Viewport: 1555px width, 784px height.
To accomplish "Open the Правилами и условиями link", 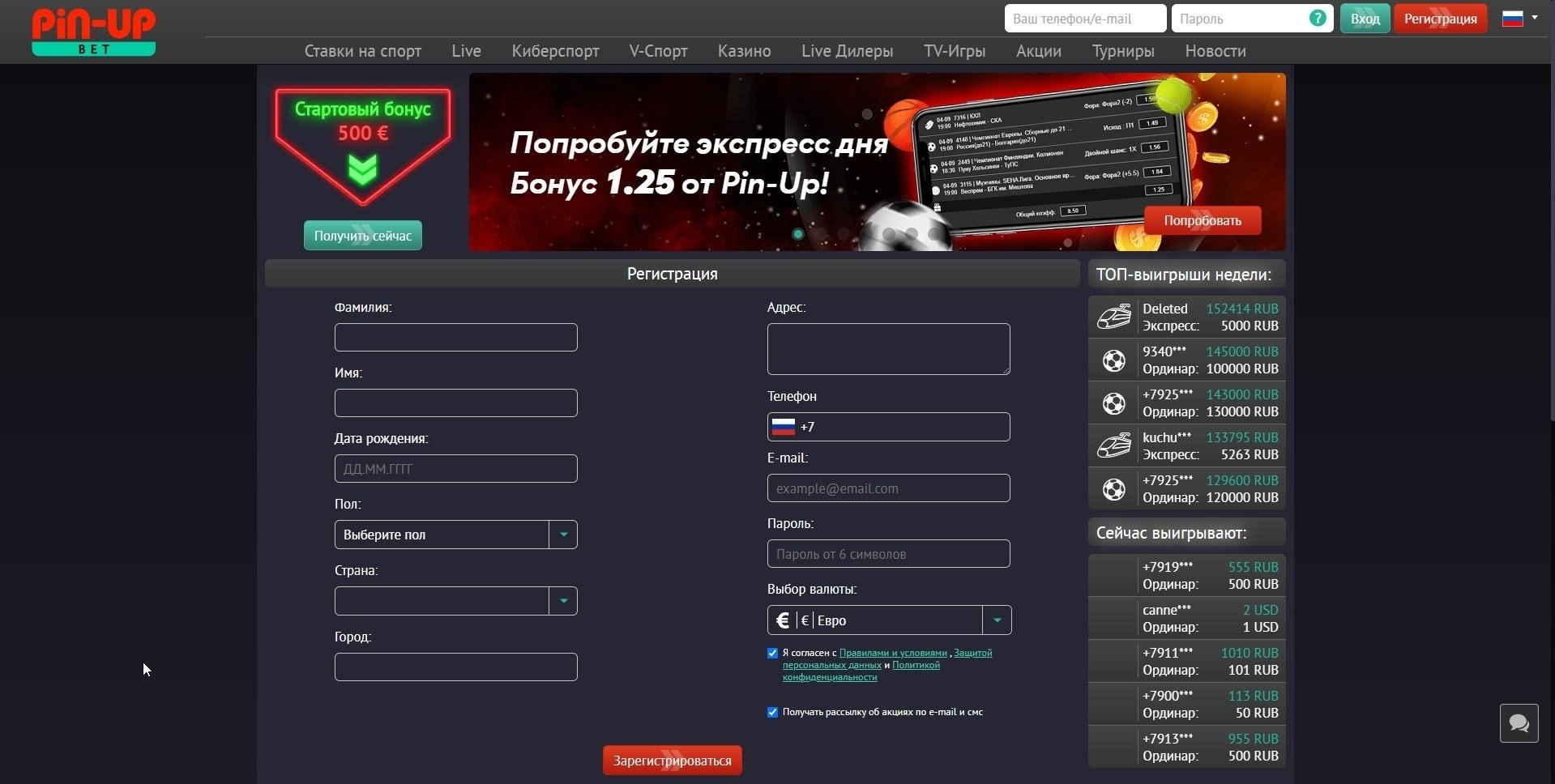I will point(893,653).
